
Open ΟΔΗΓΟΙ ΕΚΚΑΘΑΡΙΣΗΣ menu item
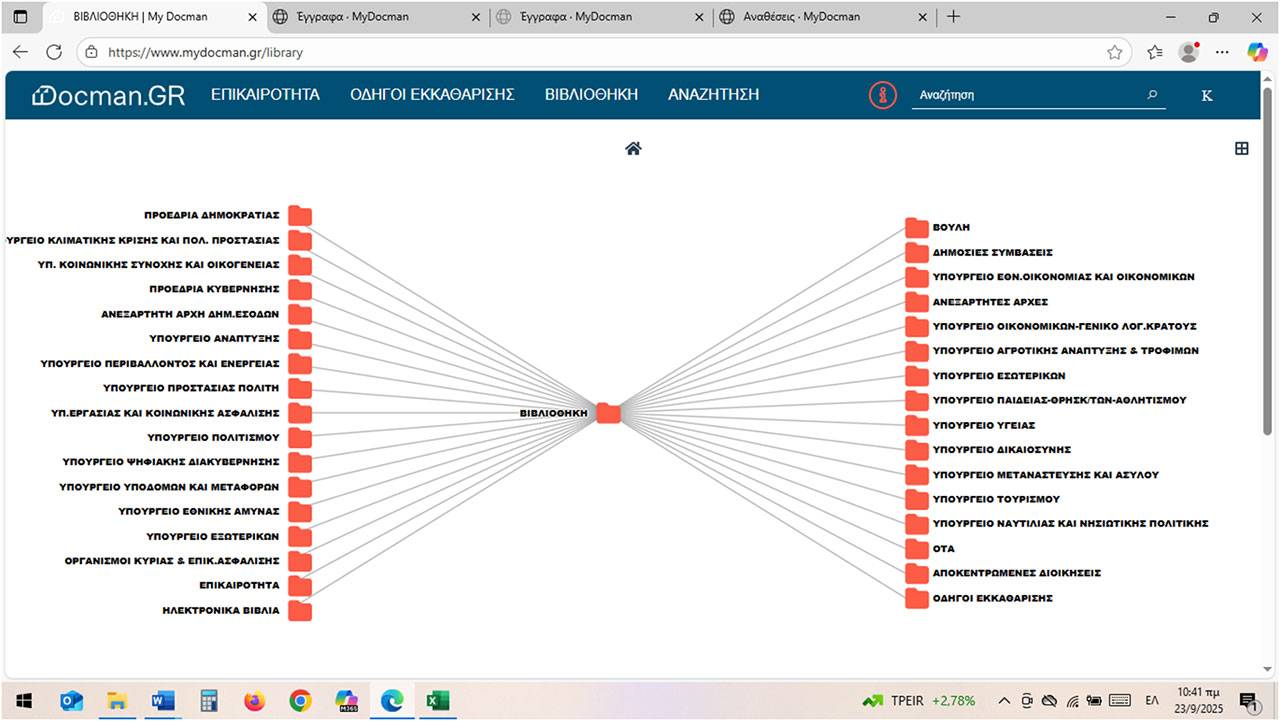(432, 95)
